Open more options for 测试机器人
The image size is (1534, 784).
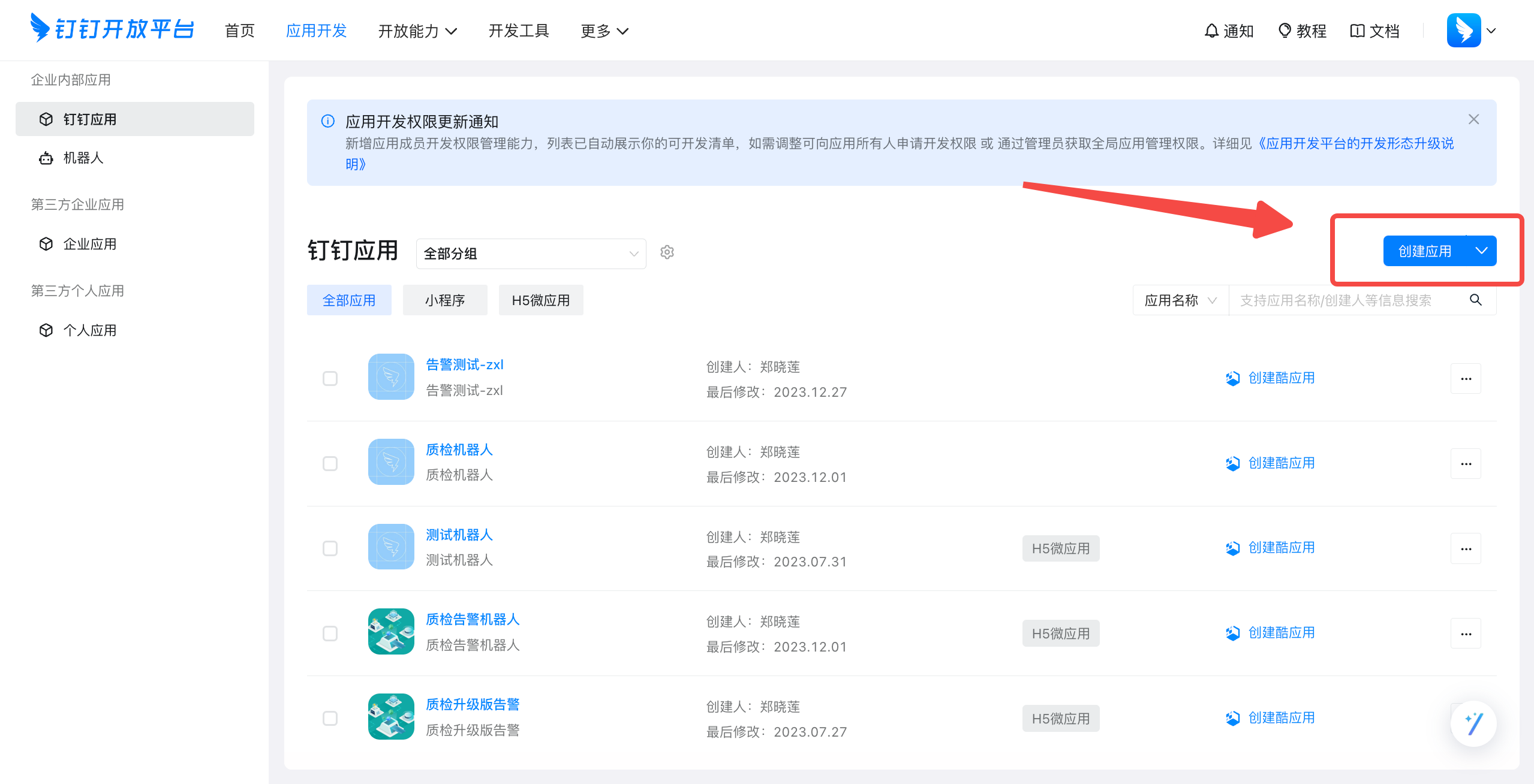[x=1466, y=548]
